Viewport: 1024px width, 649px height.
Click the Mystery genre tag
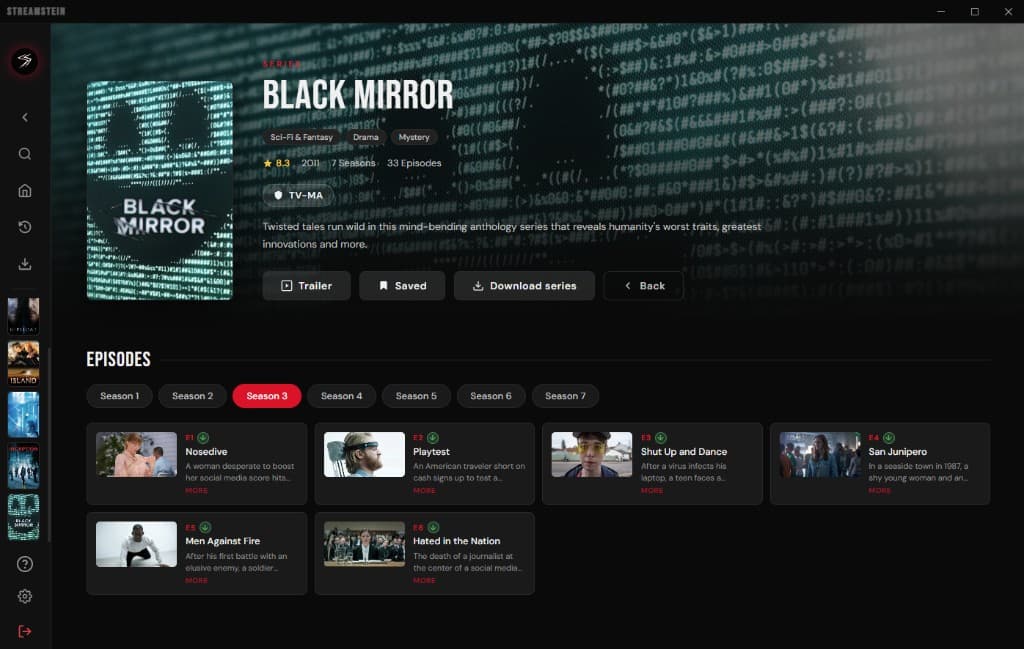click(414, 137)
